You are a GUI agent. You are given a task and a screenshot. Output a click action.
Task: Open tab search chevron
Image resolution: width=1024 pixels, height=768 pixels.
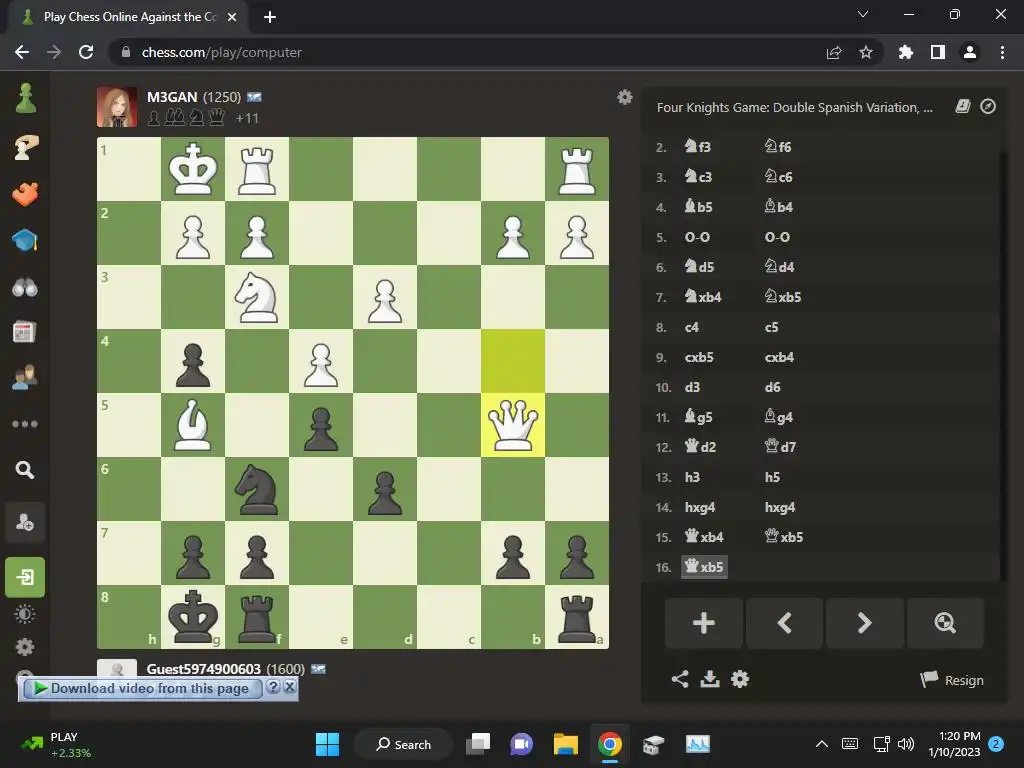point(863,14)
